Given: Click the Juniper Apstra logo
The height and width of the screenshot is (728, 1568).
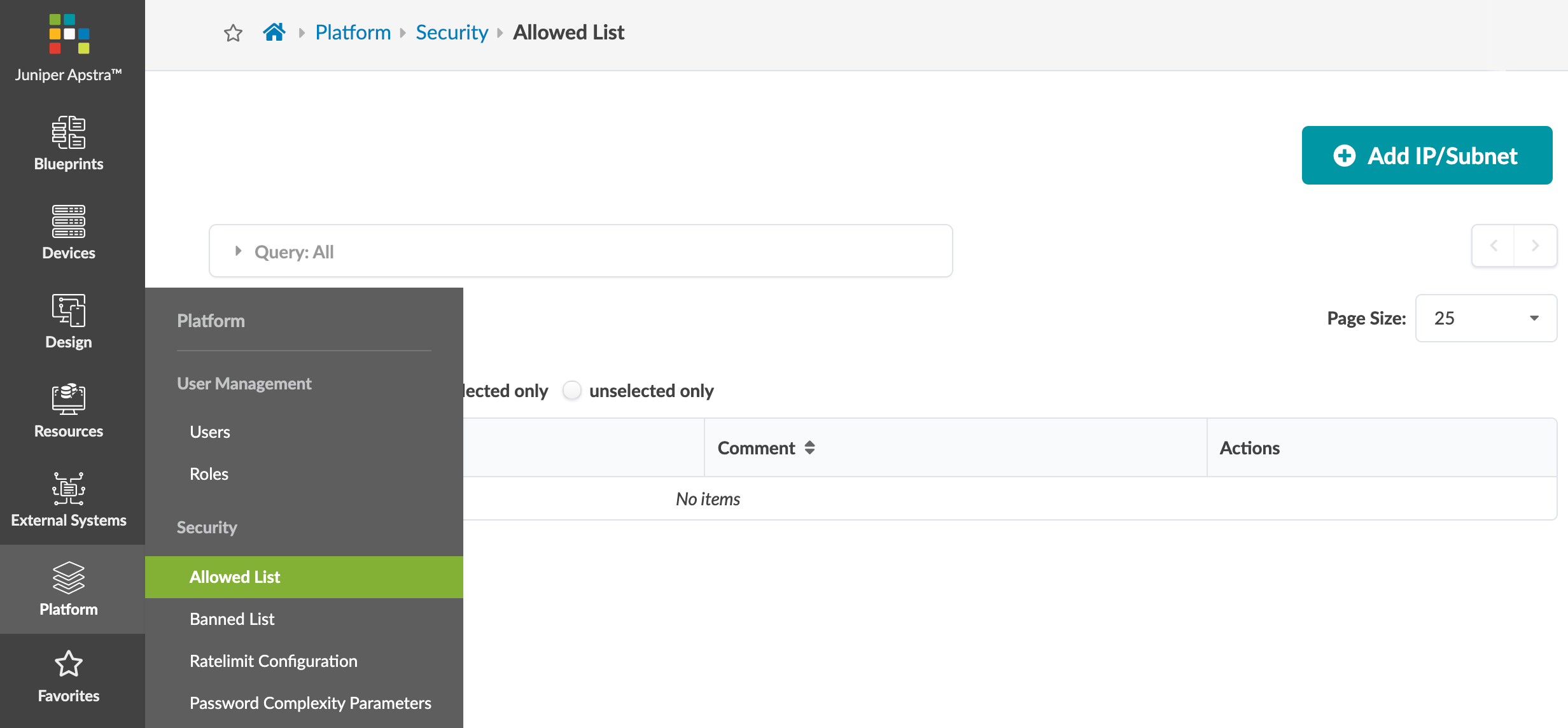Looking at the screenshot, I should click(69, 34).
